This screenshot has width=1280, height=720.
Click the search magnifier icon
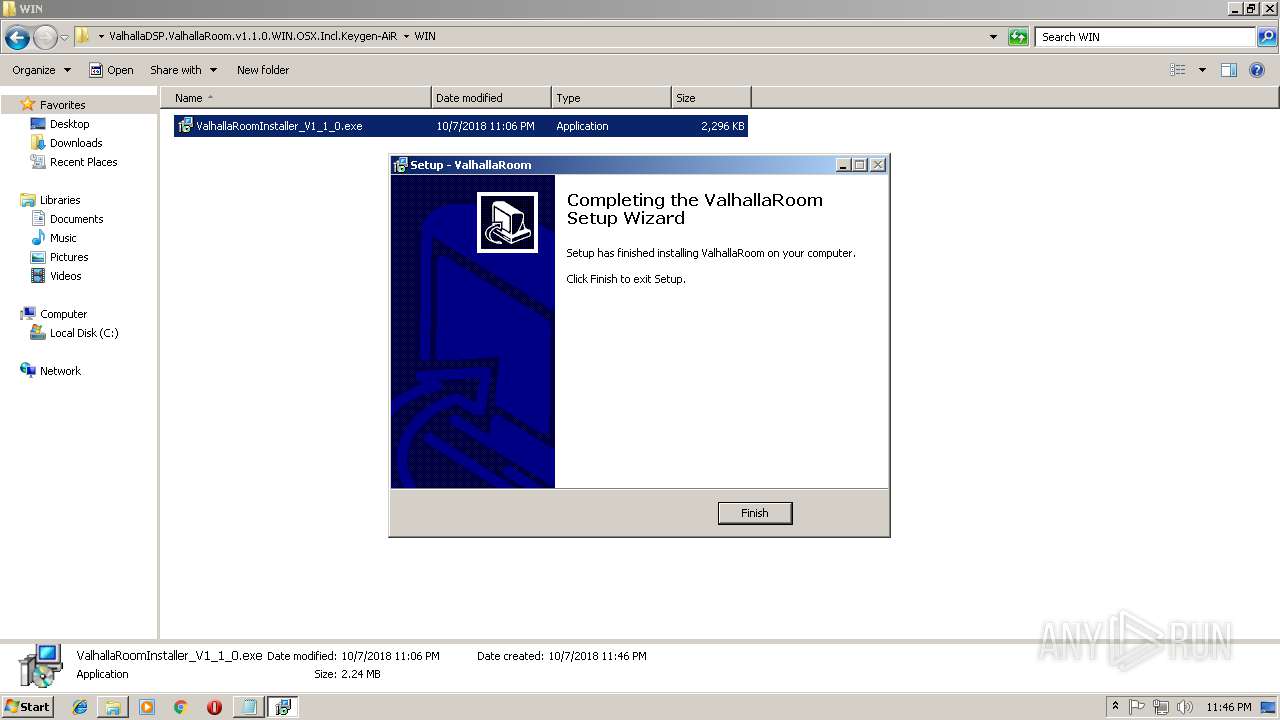coord(1267,37)
